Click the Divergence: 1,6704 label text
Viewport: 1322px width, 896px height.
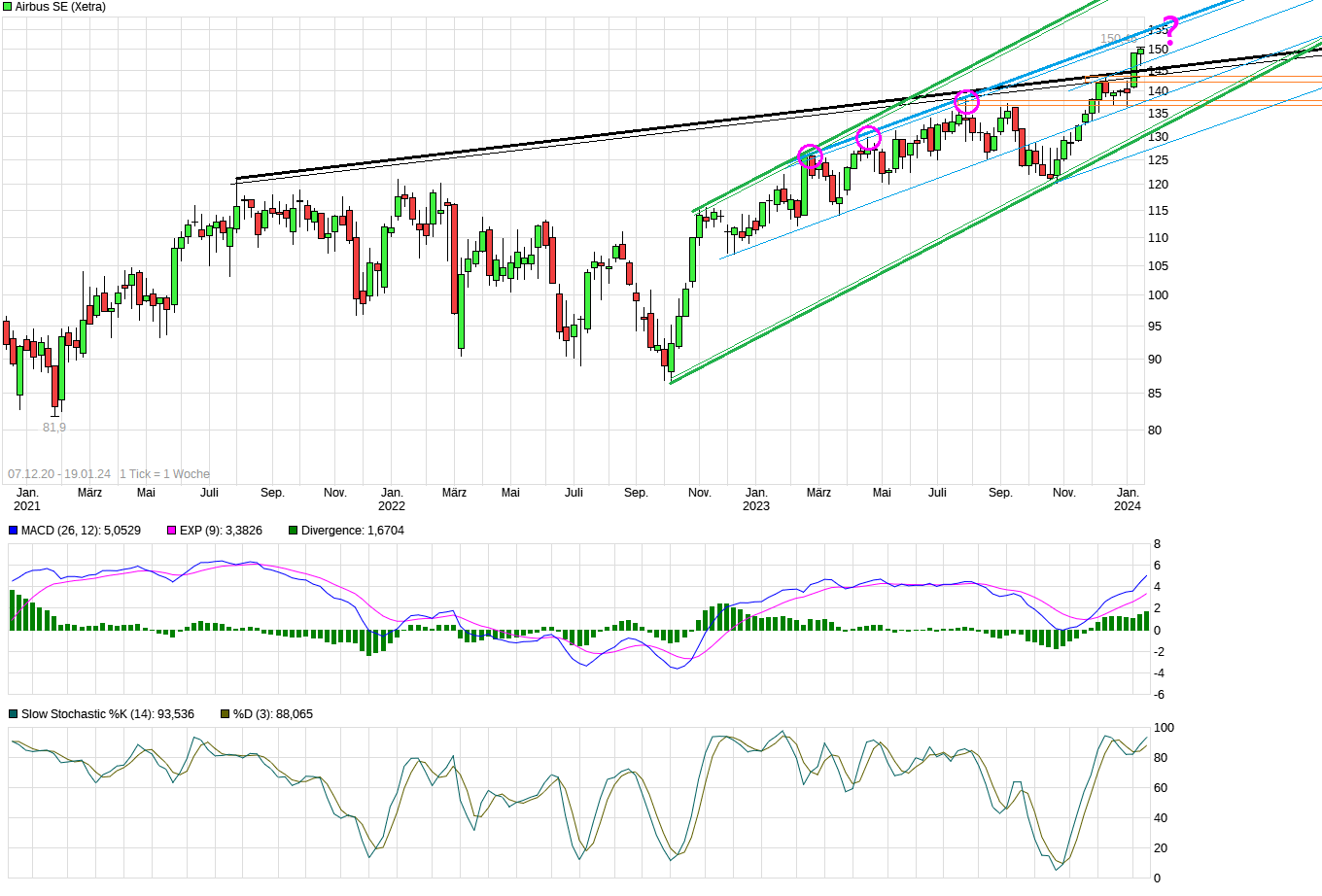pos(352,531)
